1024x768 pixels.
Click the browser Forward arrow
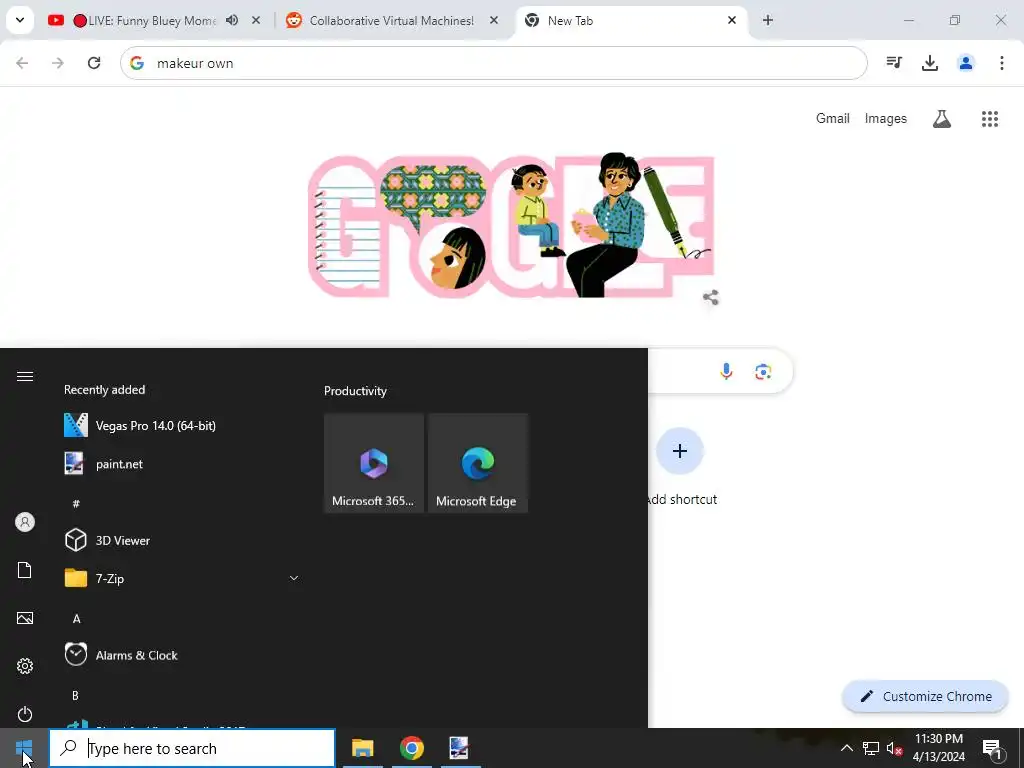pos(58,63)
